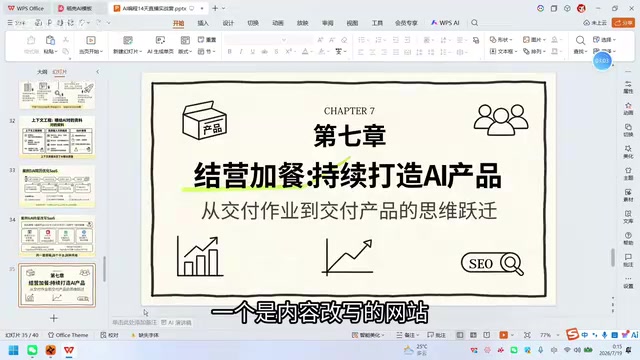Open the 选择 select dropdown

604,40
